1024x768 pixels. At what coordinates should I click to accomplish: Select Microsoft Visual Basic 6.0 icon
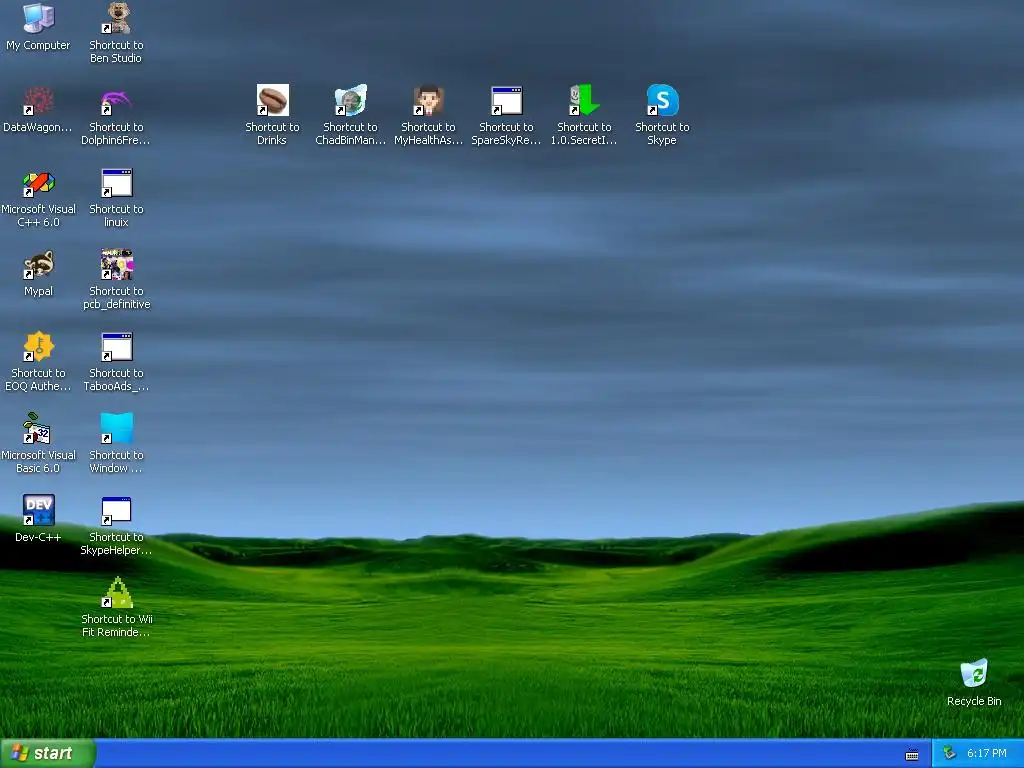[38, 428]
